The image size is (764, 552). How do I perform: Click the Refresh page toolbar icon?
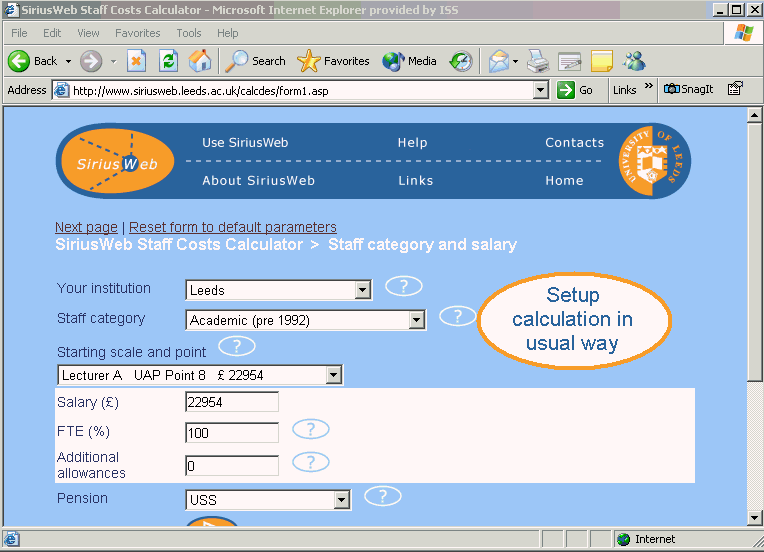169,61
